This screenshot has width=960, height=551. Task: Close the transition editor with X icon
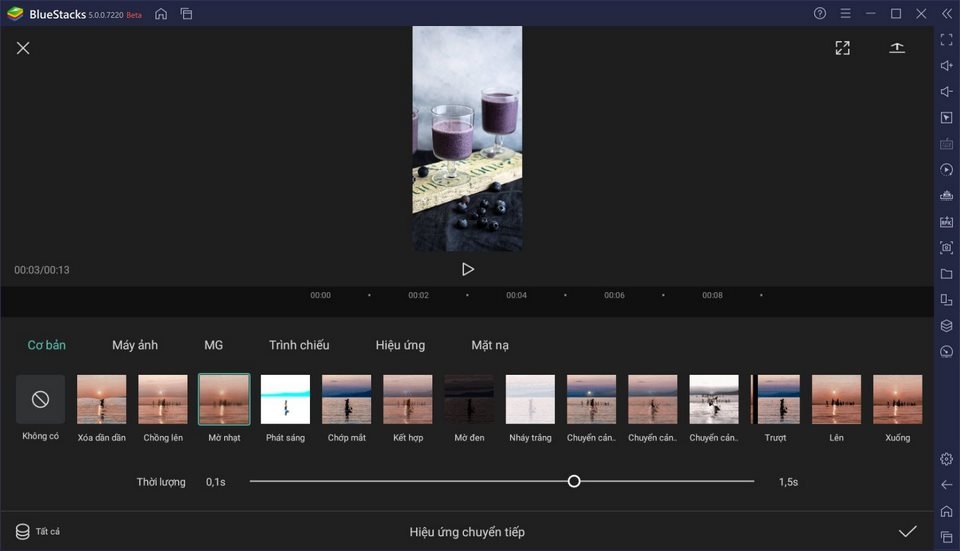pos(23,48)
